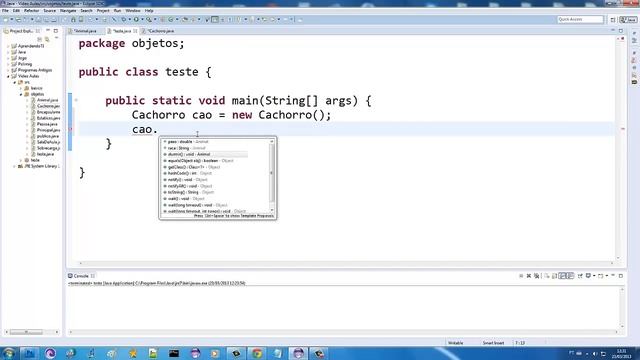Select the teste.java editor tab
The height and width of the screenshot is (360, 640).
pyautogui.click(x=121, y=31)
